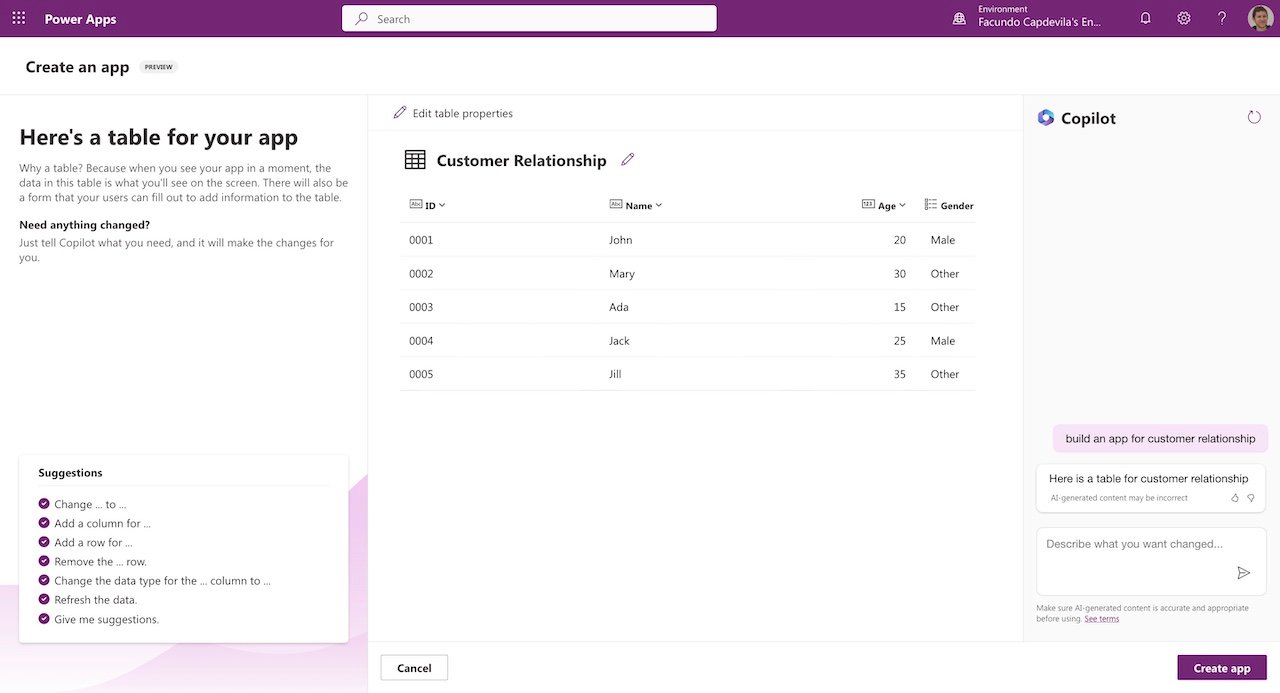
Task: Select the 'Add a column for ...' suggestion
Action: point(102,523)
